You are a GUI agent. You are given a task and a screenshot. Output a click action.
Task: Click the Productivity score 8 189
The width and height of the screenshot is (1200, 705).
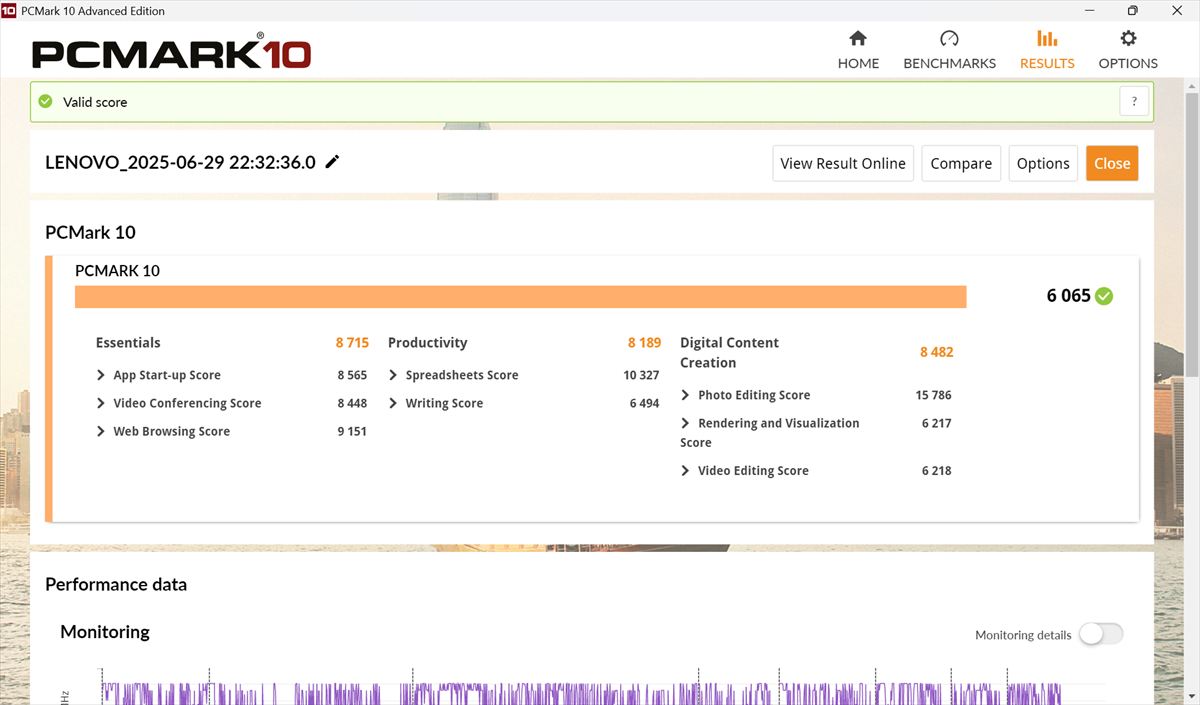coord(644,342)
